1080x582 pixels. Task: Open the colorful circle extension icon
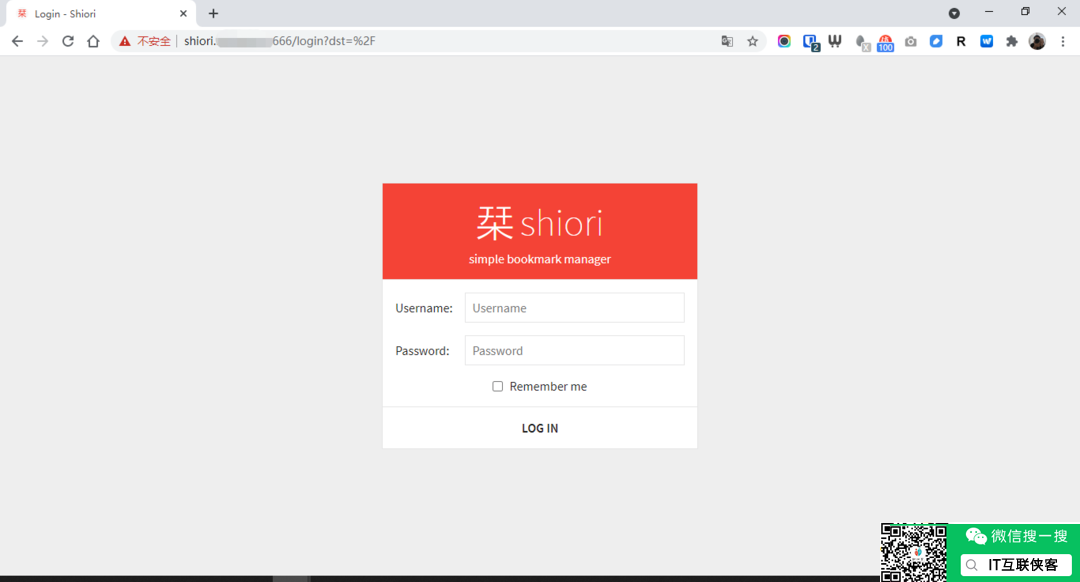(x=784, y=41)
